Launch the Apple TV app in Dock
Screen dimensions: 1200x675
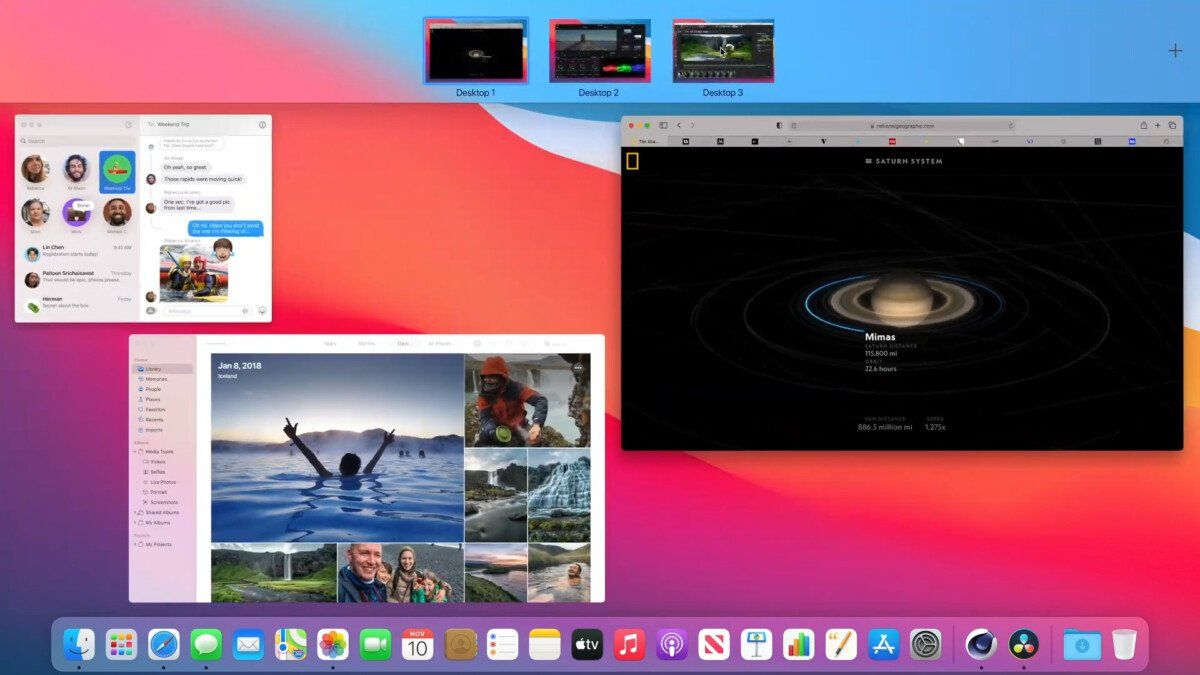(x=587, y=644)
